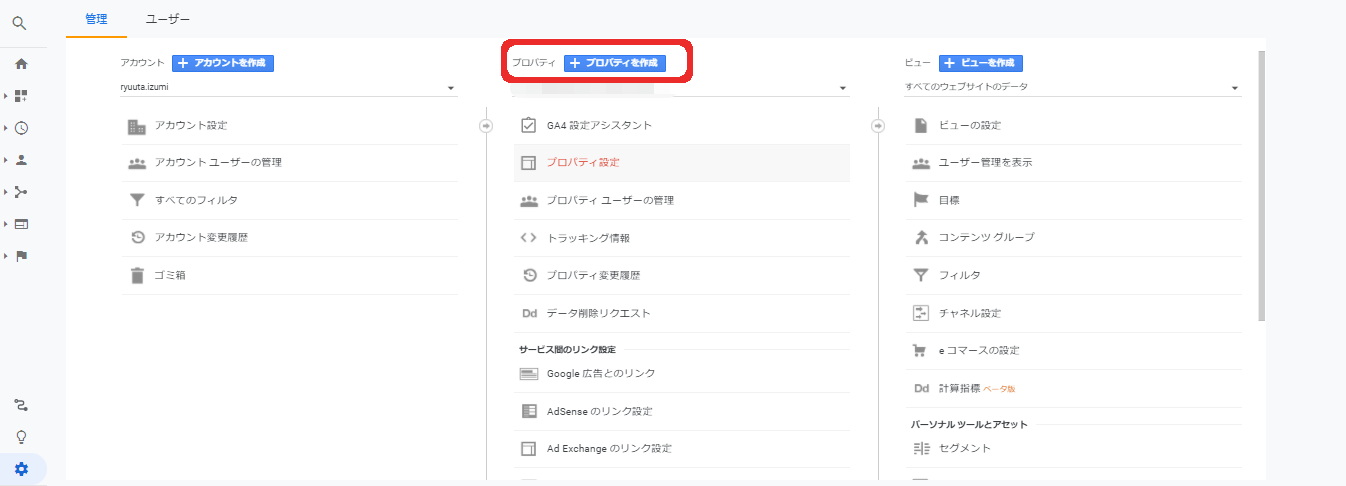Click the アカウントを作成 button
Image resolution: width=1346 pixels, height=486 pixels.
[223, 63]
